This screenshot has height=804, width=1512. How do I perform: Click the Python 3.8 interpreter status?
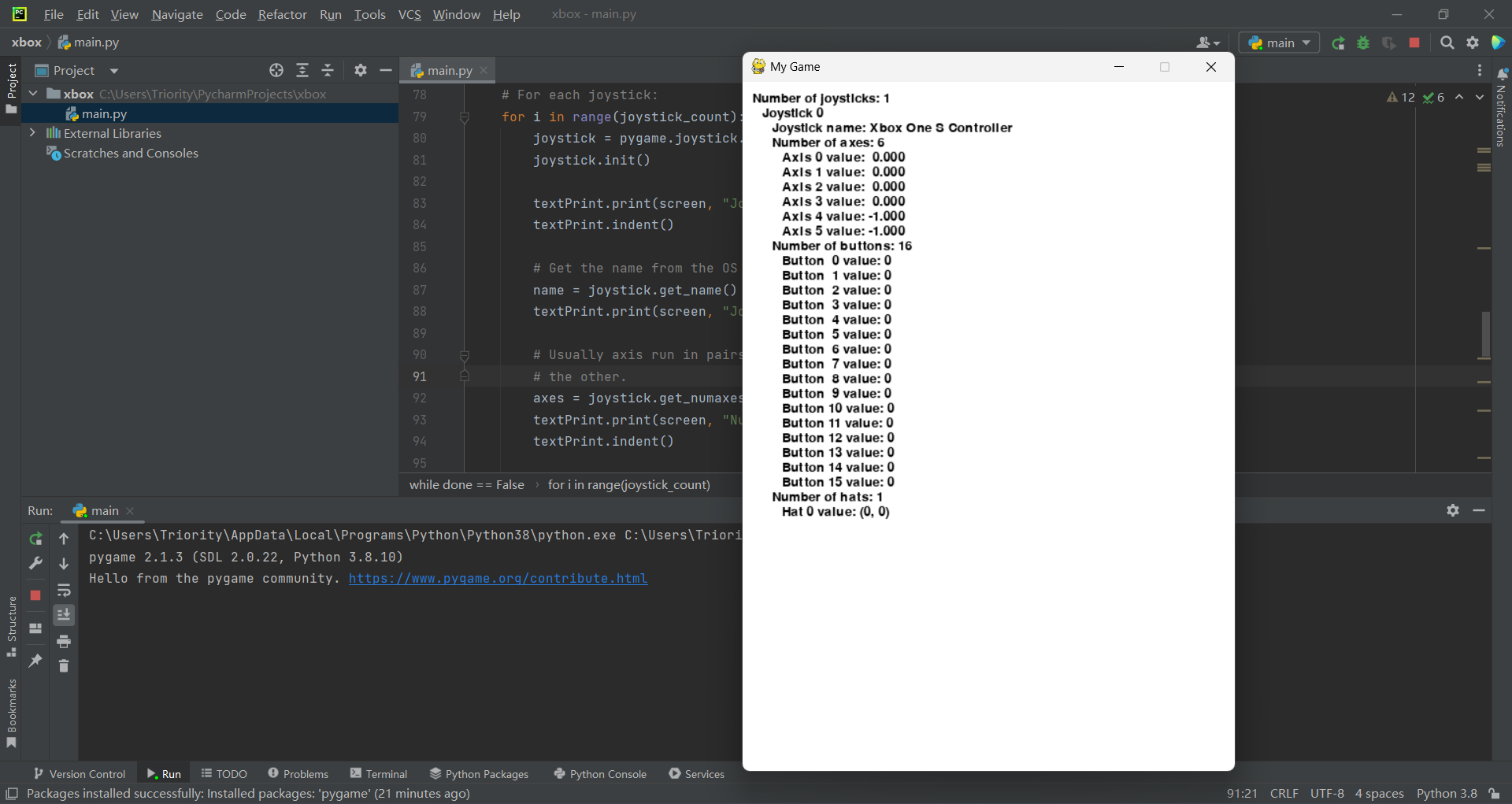tap(1447, 794)
